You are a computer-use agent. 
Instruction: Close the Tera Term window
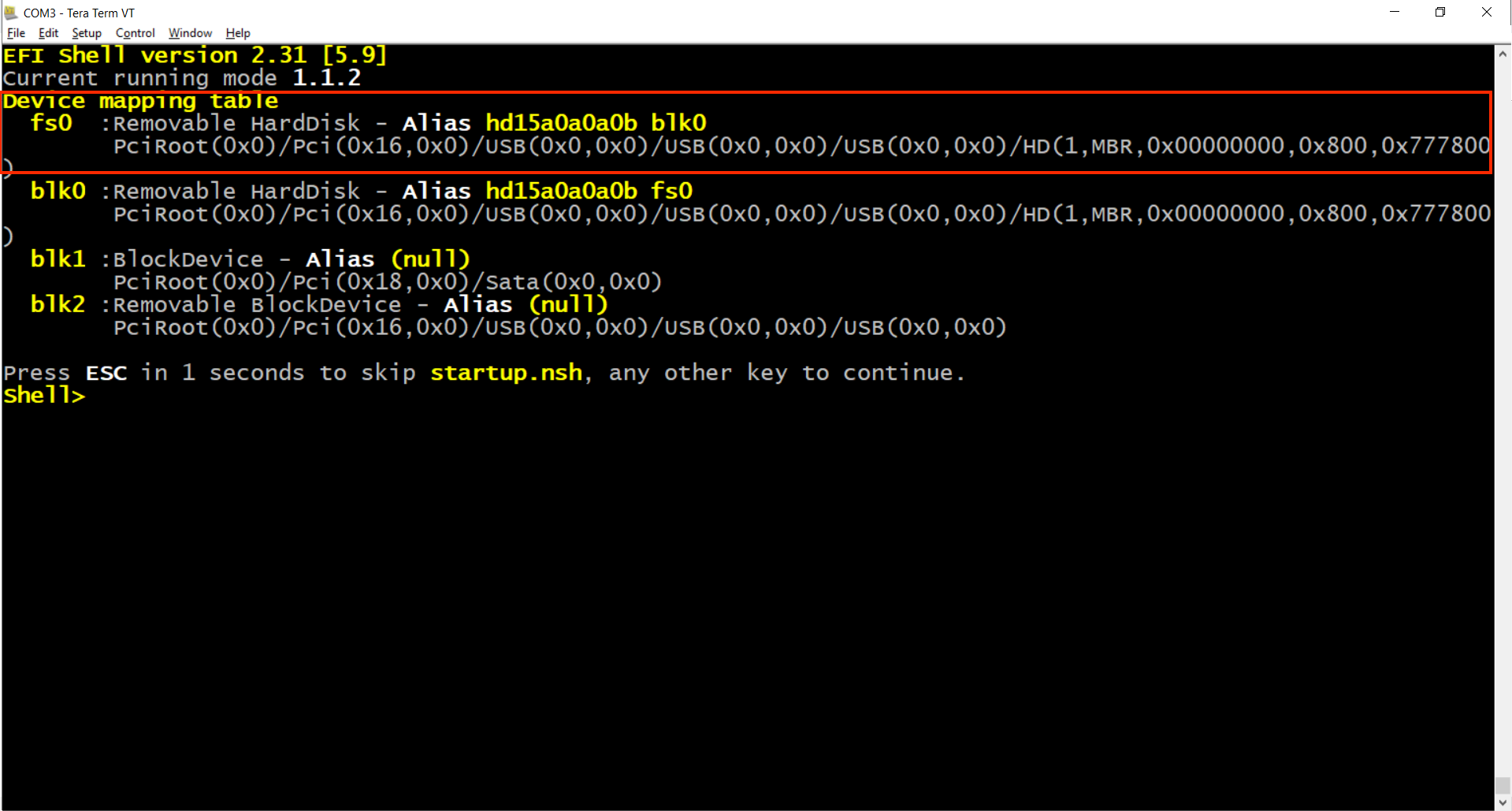point(1486,12)
